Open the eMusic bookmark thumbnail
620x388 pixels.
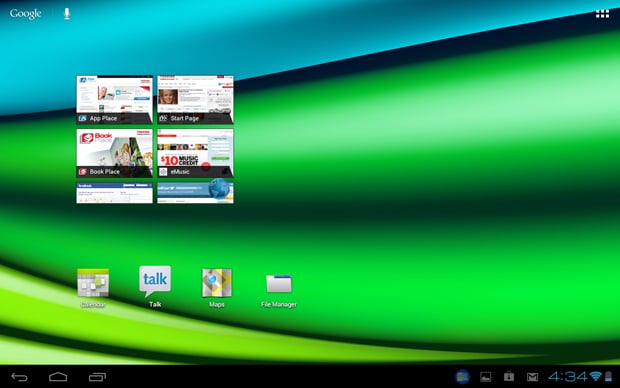(195, 153)
